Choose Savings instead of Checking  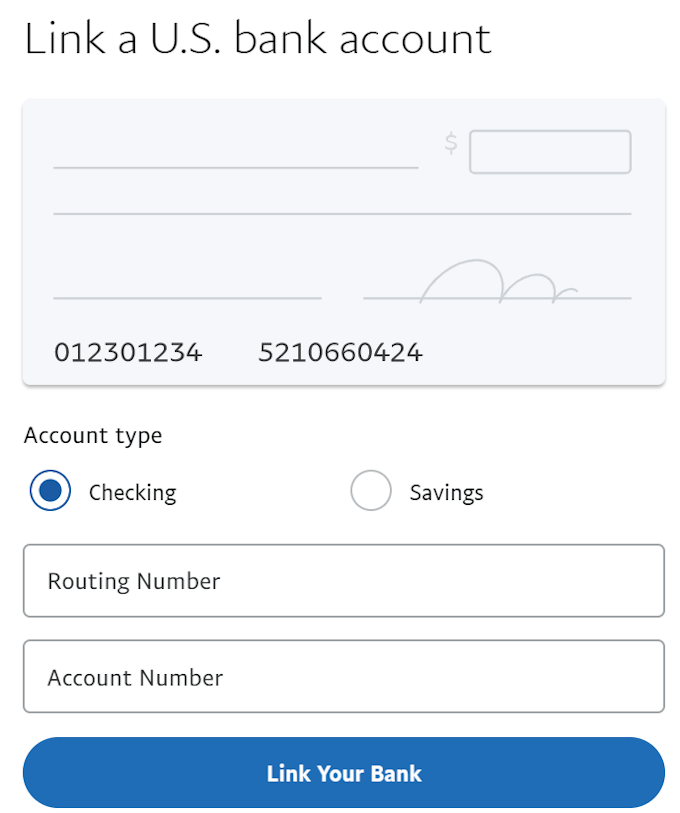[x=371, y=491]
